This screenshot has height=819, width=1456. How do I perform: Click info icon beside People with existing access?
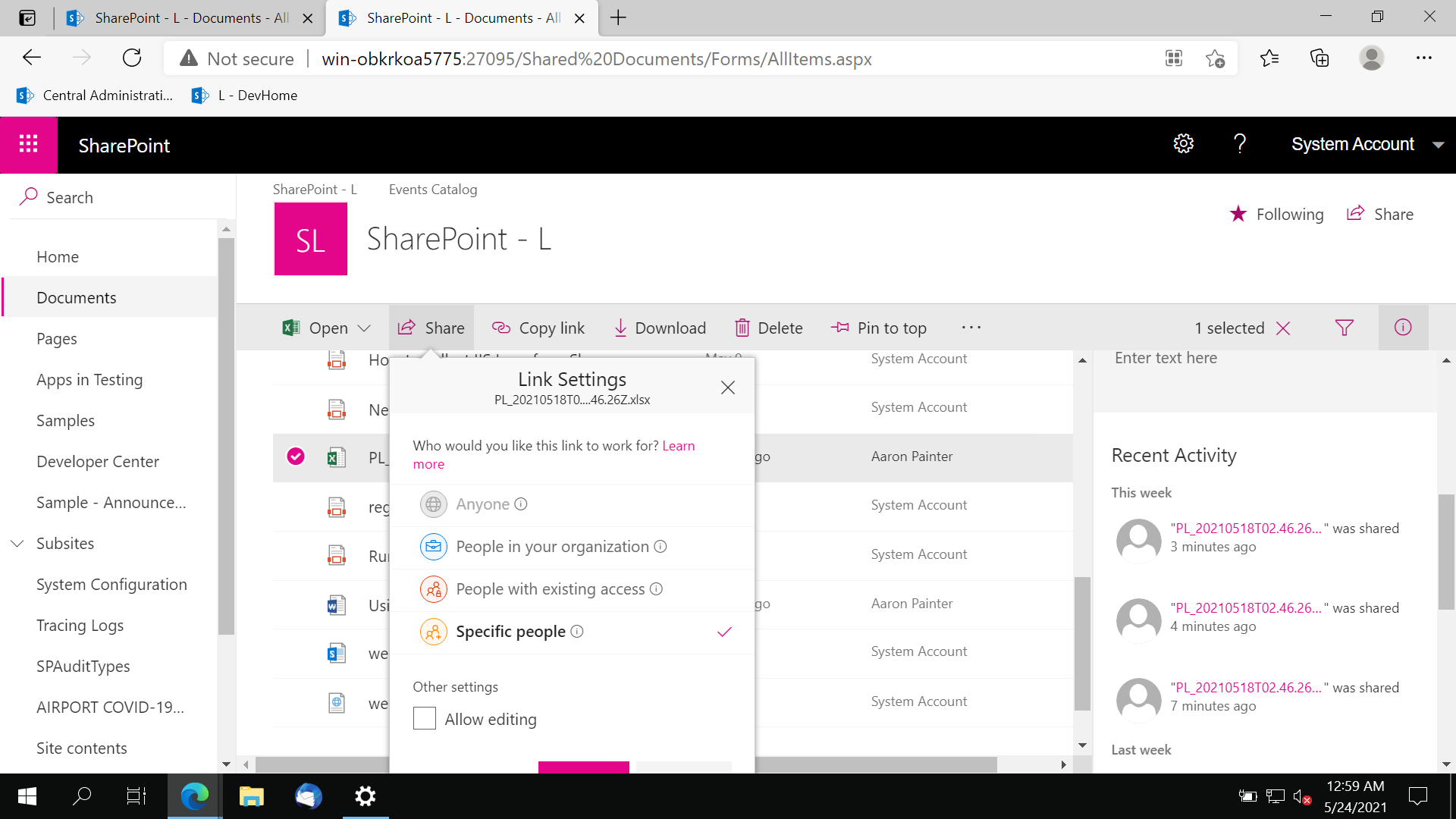pyautogui.click(x=657, y=589)
